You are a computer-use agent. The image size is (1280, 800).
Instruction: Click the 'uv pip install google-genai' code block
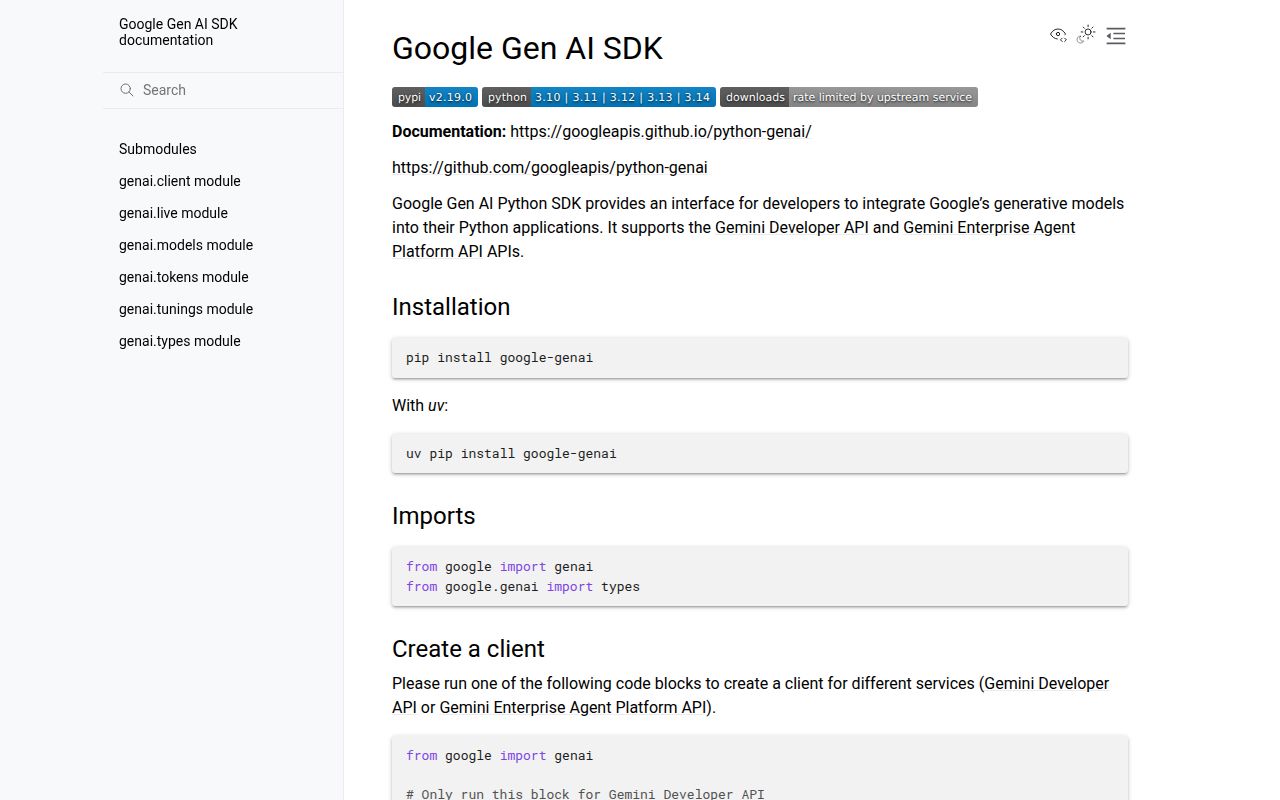coord(760,453)
